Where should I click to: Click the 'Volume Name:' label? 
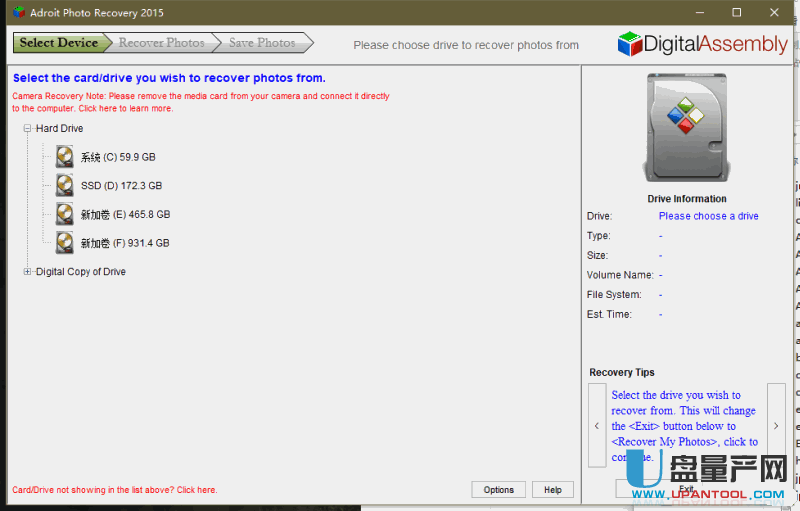(x=620, y=275)
